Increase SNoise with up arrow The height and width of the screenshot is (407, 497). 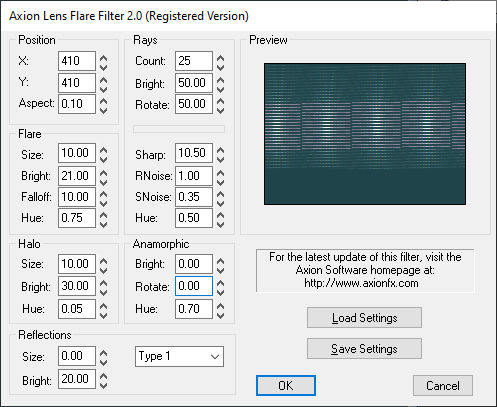pyautogui.click(x=220, y=194)
